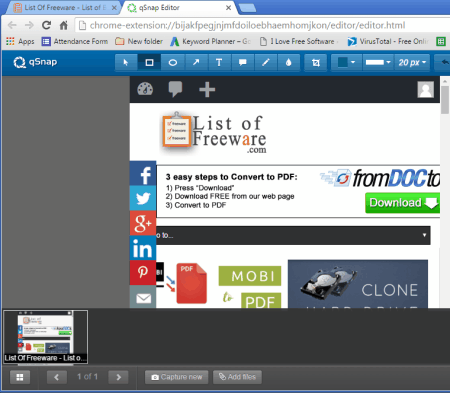
Task: Select the blur droplet tool
Action: (x=289, y=62)
